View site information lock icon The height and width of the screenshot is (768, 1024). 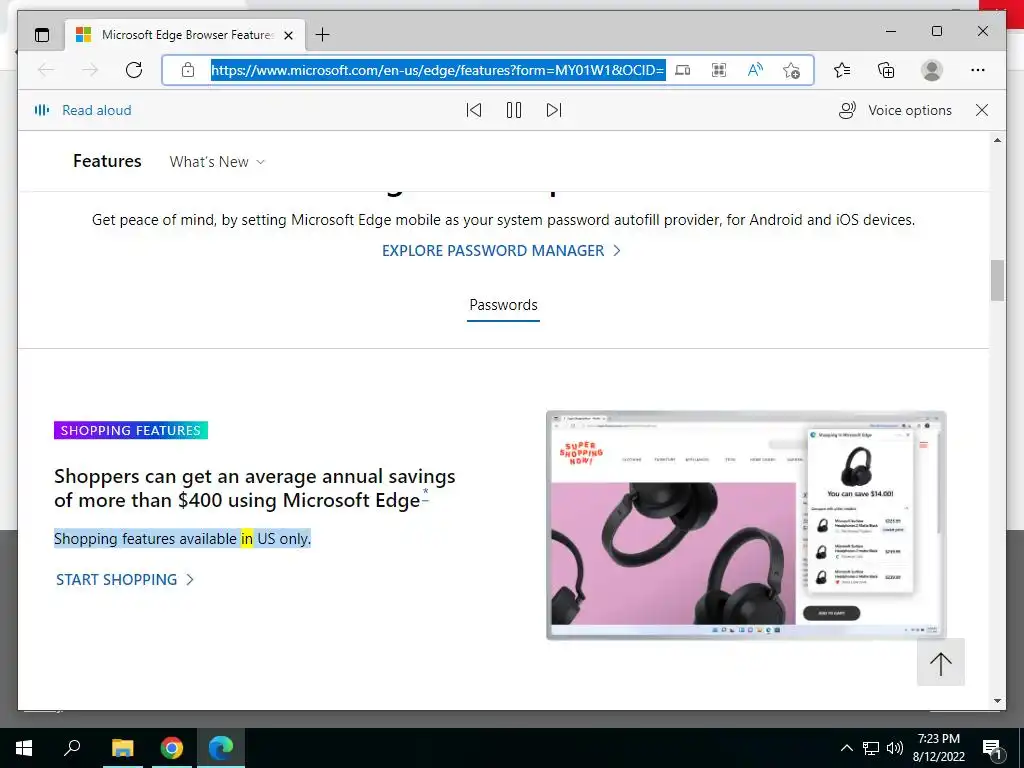[187, 70]
